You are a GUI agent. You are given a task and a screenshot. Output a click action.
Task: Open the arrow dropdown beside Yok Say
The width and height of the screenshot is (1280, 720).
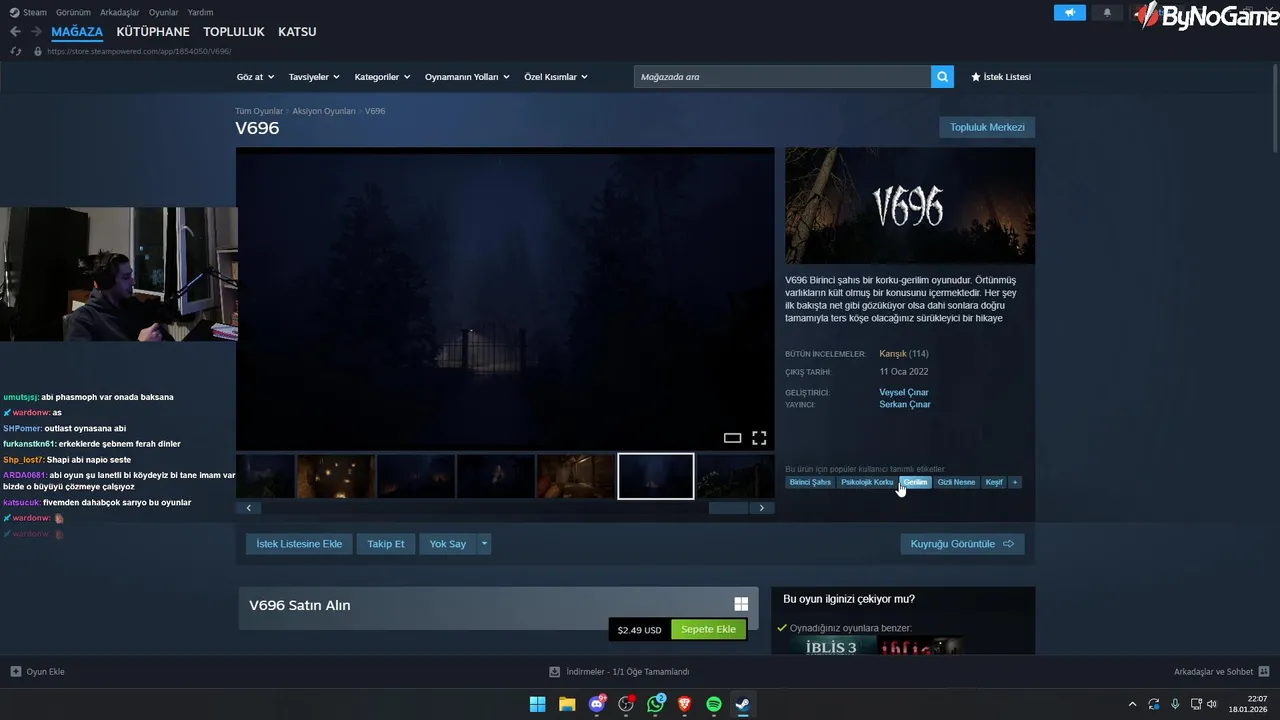pos(484,544)
